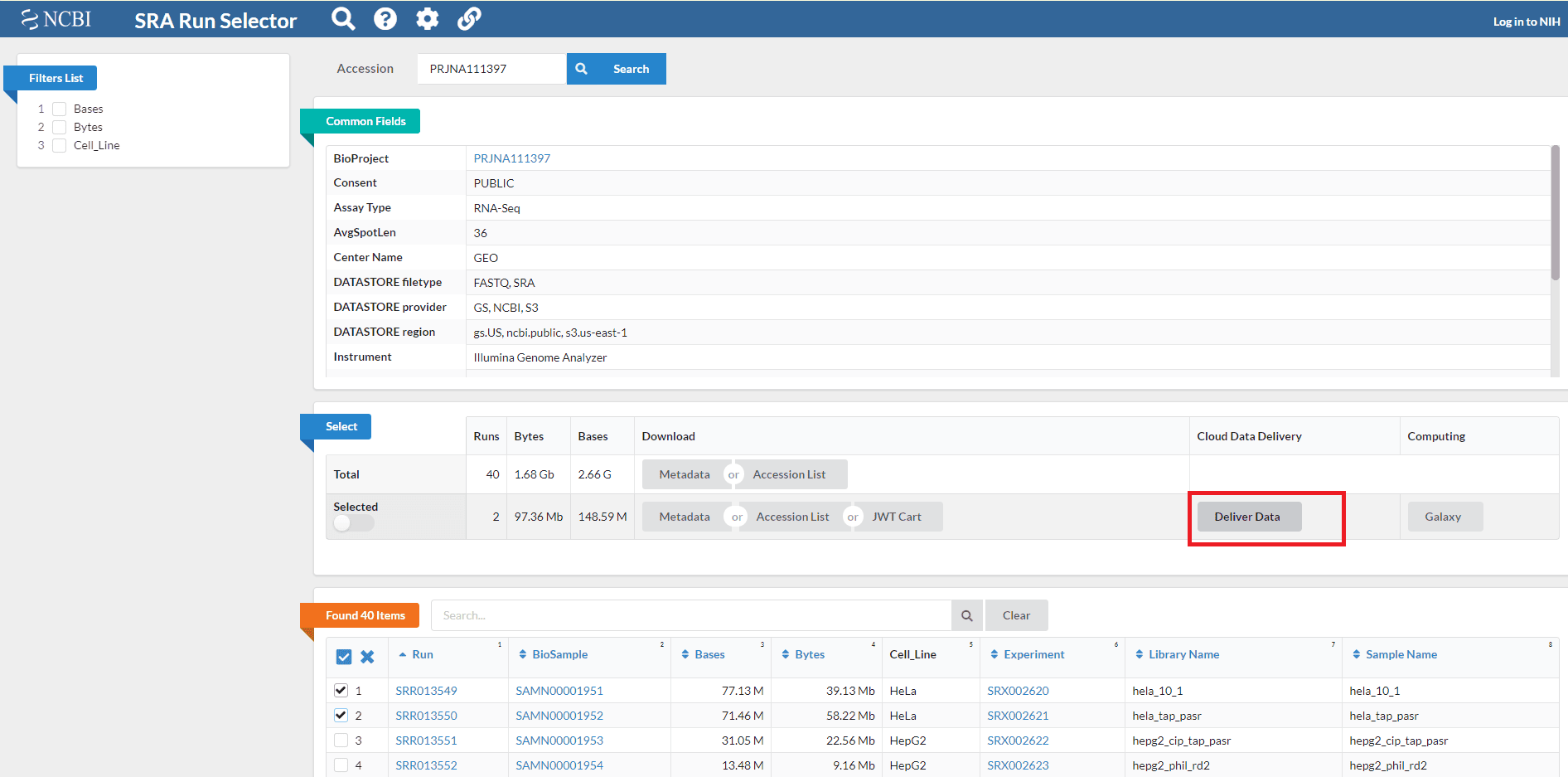This screenshot has height=777, width=1568.
Task: Enable the Bytes filter checkbox
Action: (x=60, y=127)
